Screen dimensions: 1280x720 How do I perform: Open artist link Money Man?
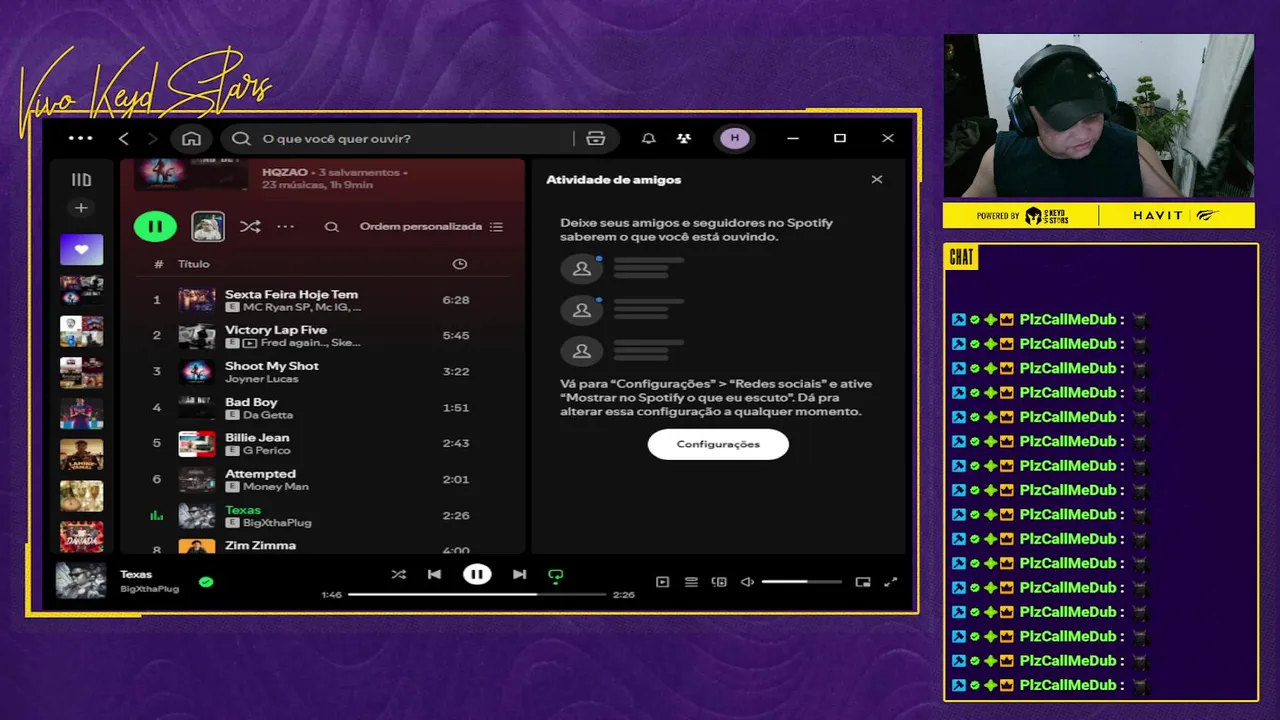pyautogui.click(x=275, y=486)
